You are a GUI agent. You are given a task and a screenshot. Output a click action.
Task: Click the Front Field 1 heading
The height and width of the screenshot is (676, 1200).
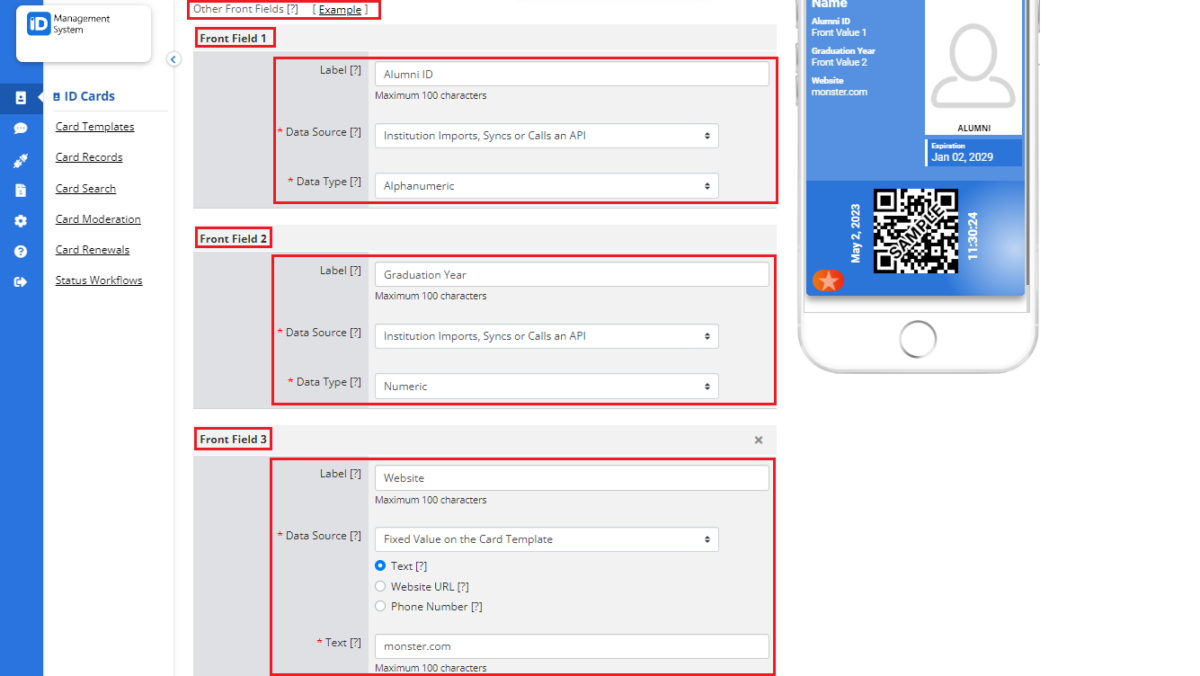(234, 38)
